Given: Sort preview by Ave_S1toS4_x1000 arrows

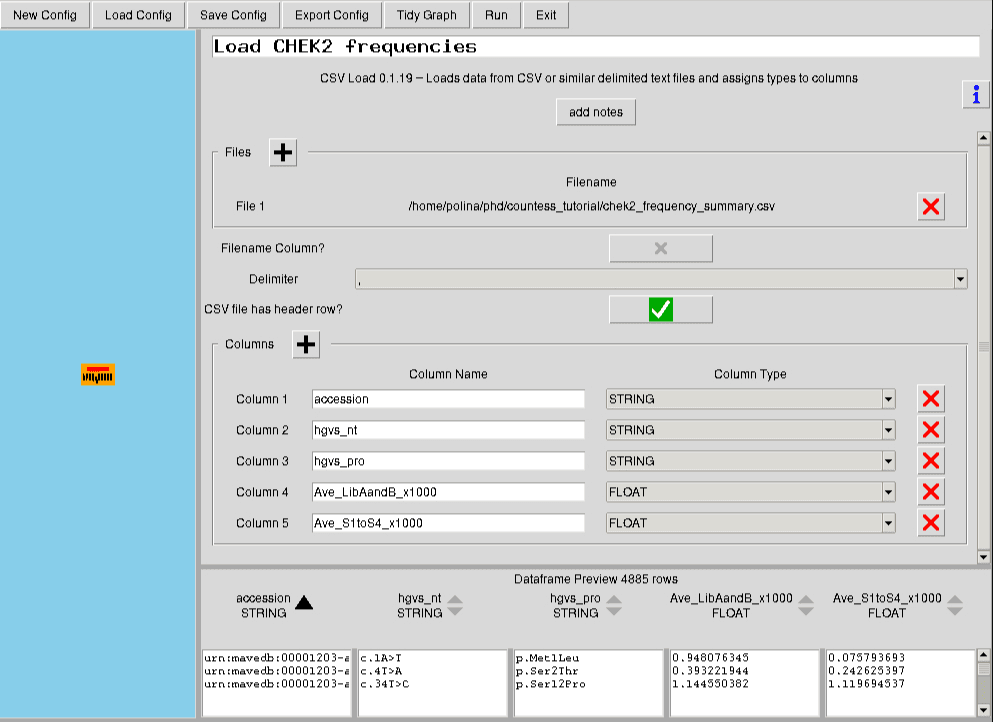Looking at the screenshot, I should coord(955,605).
